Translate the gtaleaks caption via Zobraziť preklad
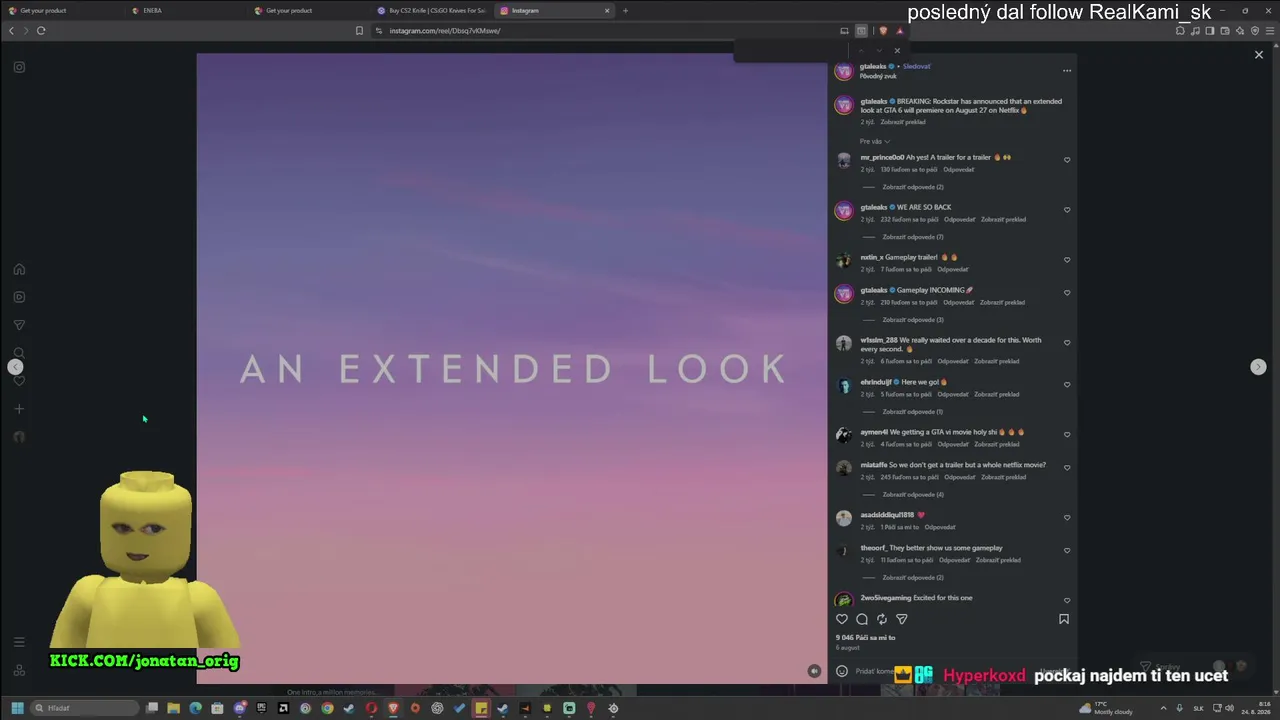This screenshot has height=720, width=1280. [903, 122]
